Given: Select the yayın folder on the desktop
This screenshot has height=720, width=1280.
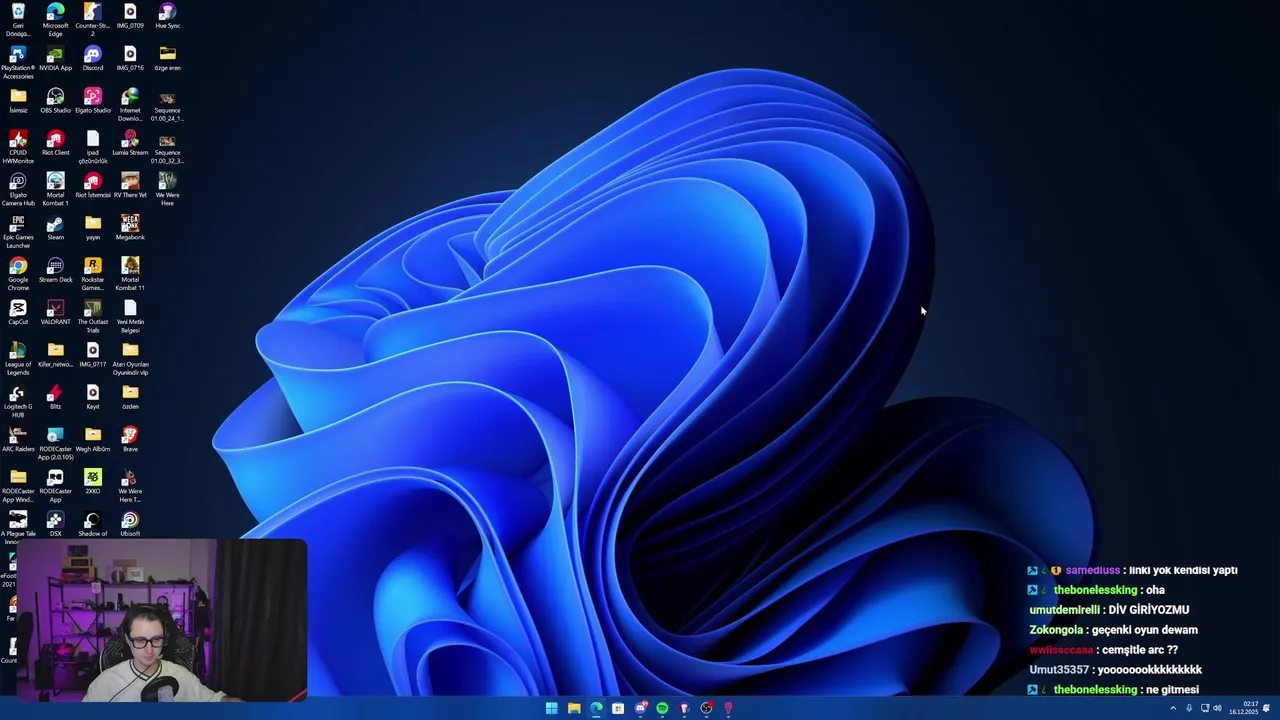Looking at the screenshot, I should pyautogui.click(x=93, y=228).
